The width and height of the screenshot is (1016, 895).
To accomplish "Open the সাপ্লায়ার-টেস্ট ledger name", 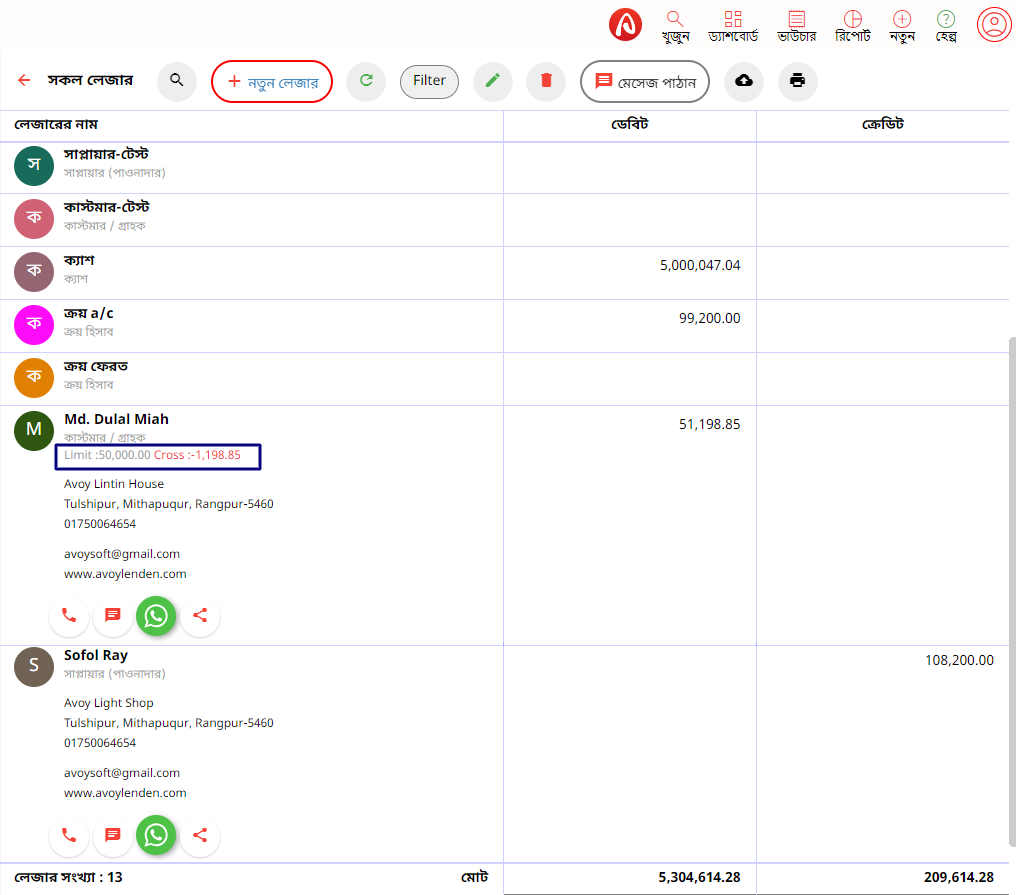I will (x=106, y=155).
